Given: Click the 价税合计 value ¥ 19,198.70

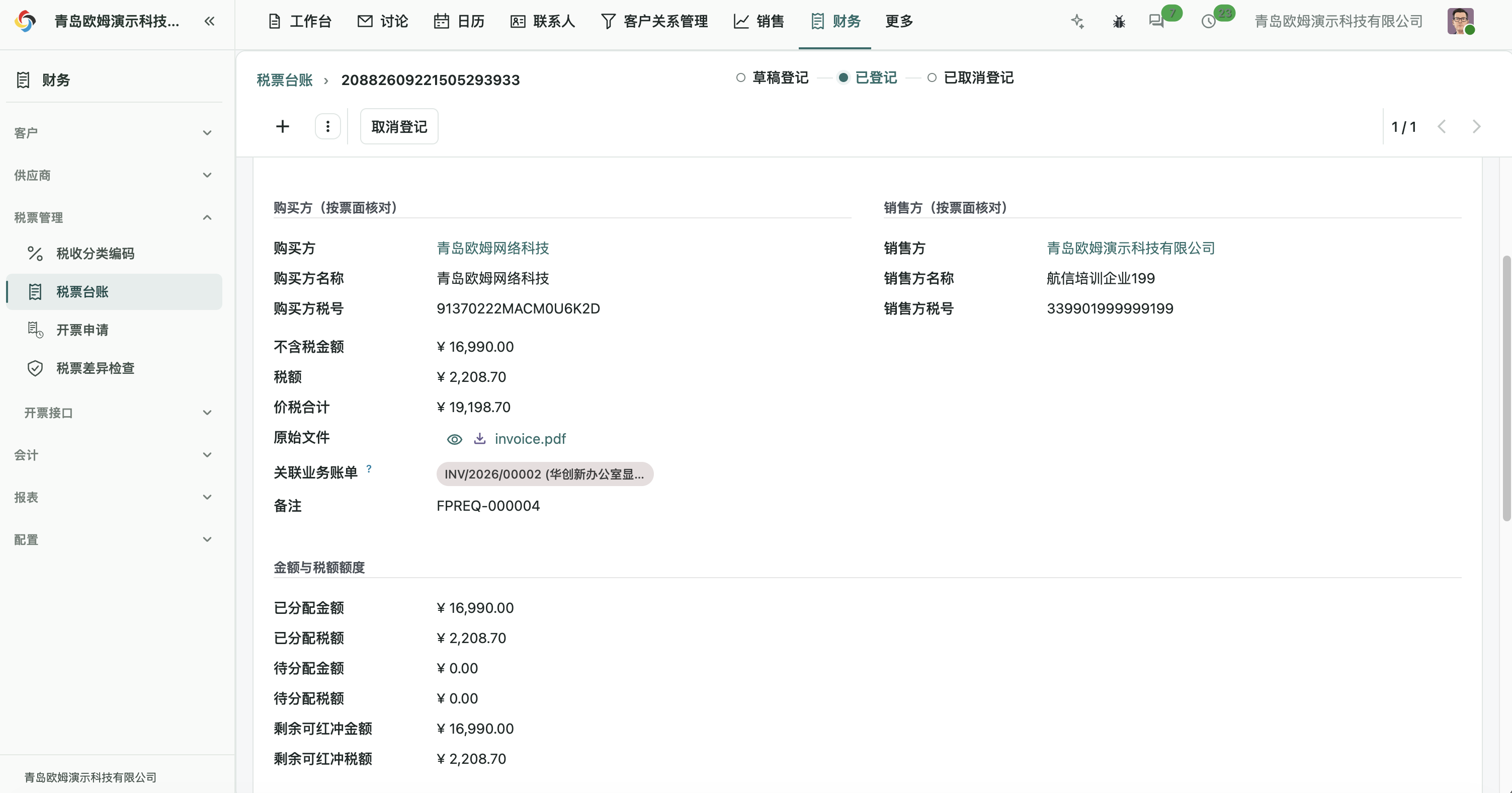Looking at the screenshot, I should pos(474,408).
